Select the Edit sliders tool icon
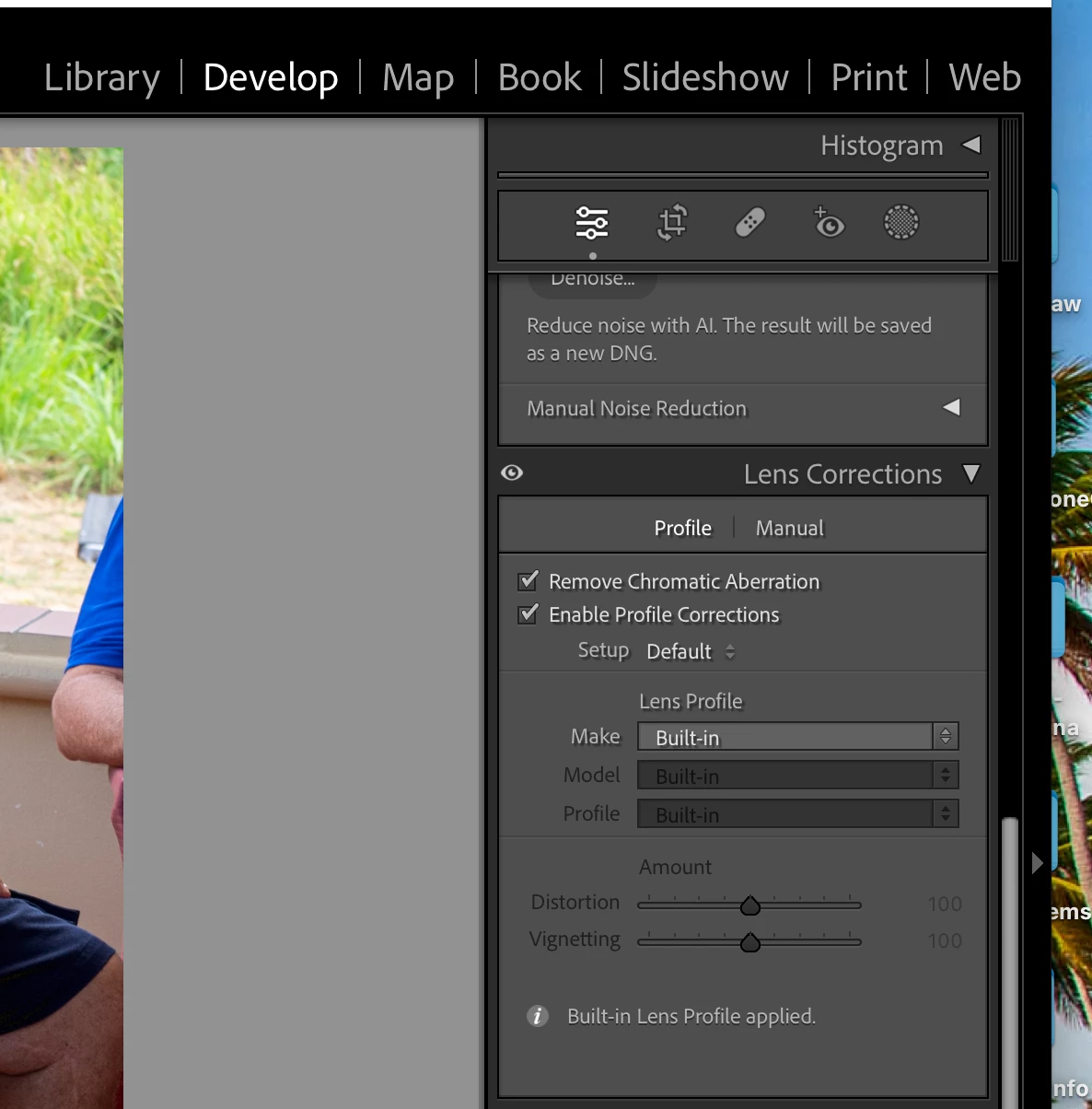Screen dimensions: 1092x1109 tap(592, 223)
